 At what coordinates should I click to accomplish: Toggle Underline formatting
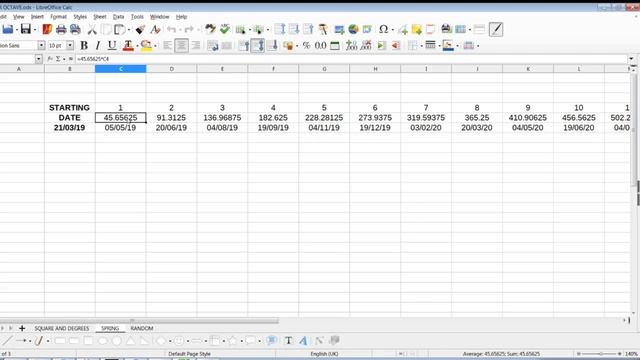click(112, 45)
